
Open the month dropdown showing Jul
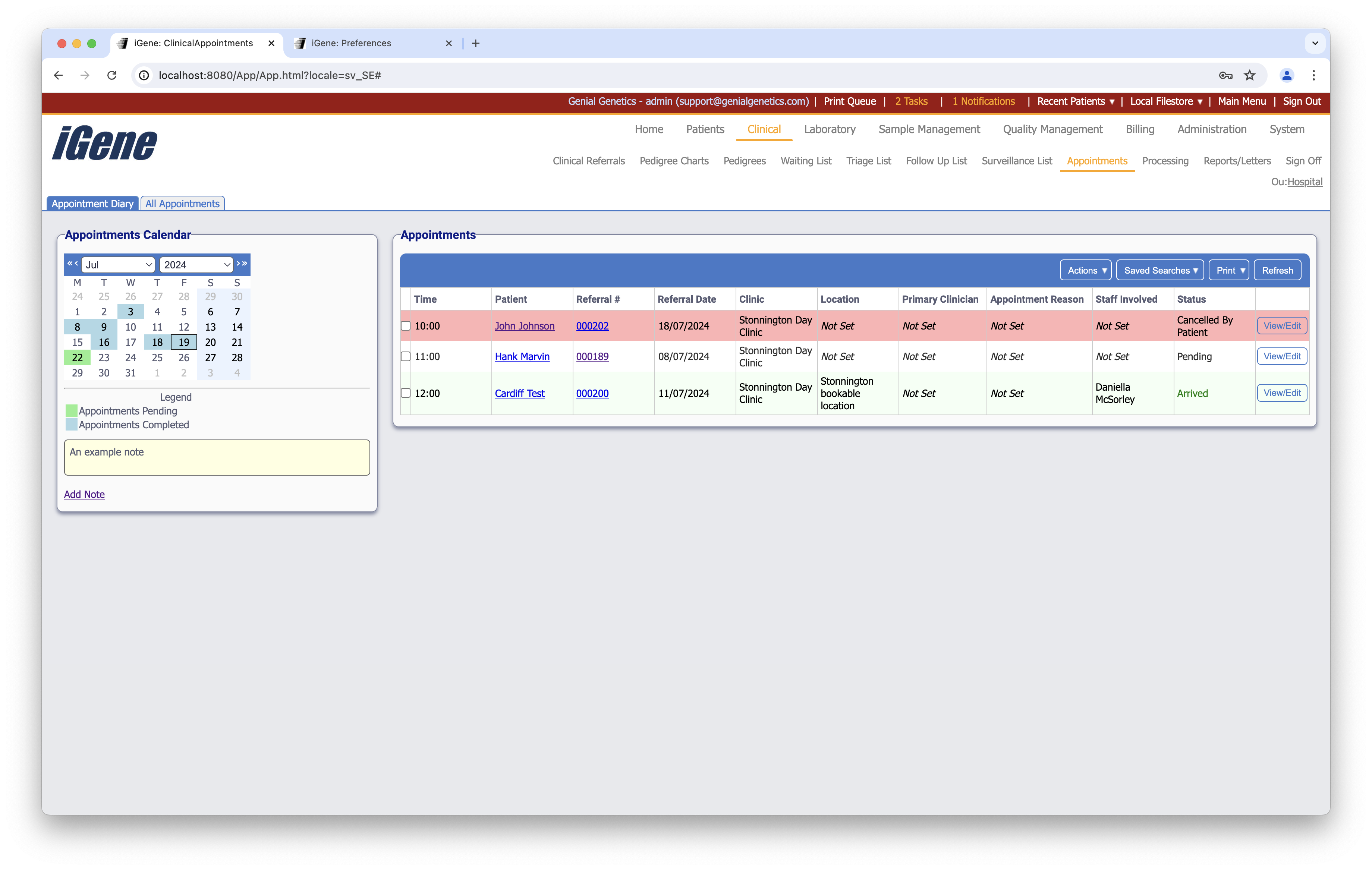point(119,265)
